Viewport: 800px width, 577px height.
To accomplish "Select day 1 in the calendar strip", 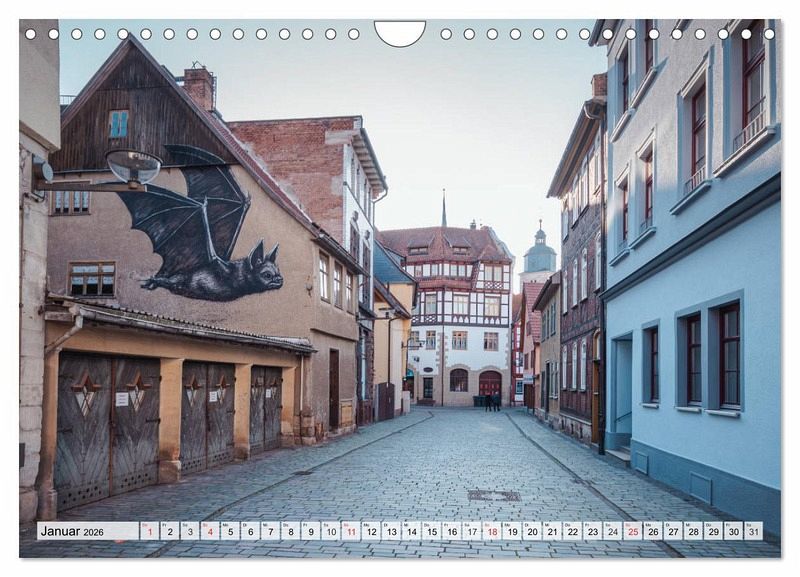I will (x=150, y=531).
